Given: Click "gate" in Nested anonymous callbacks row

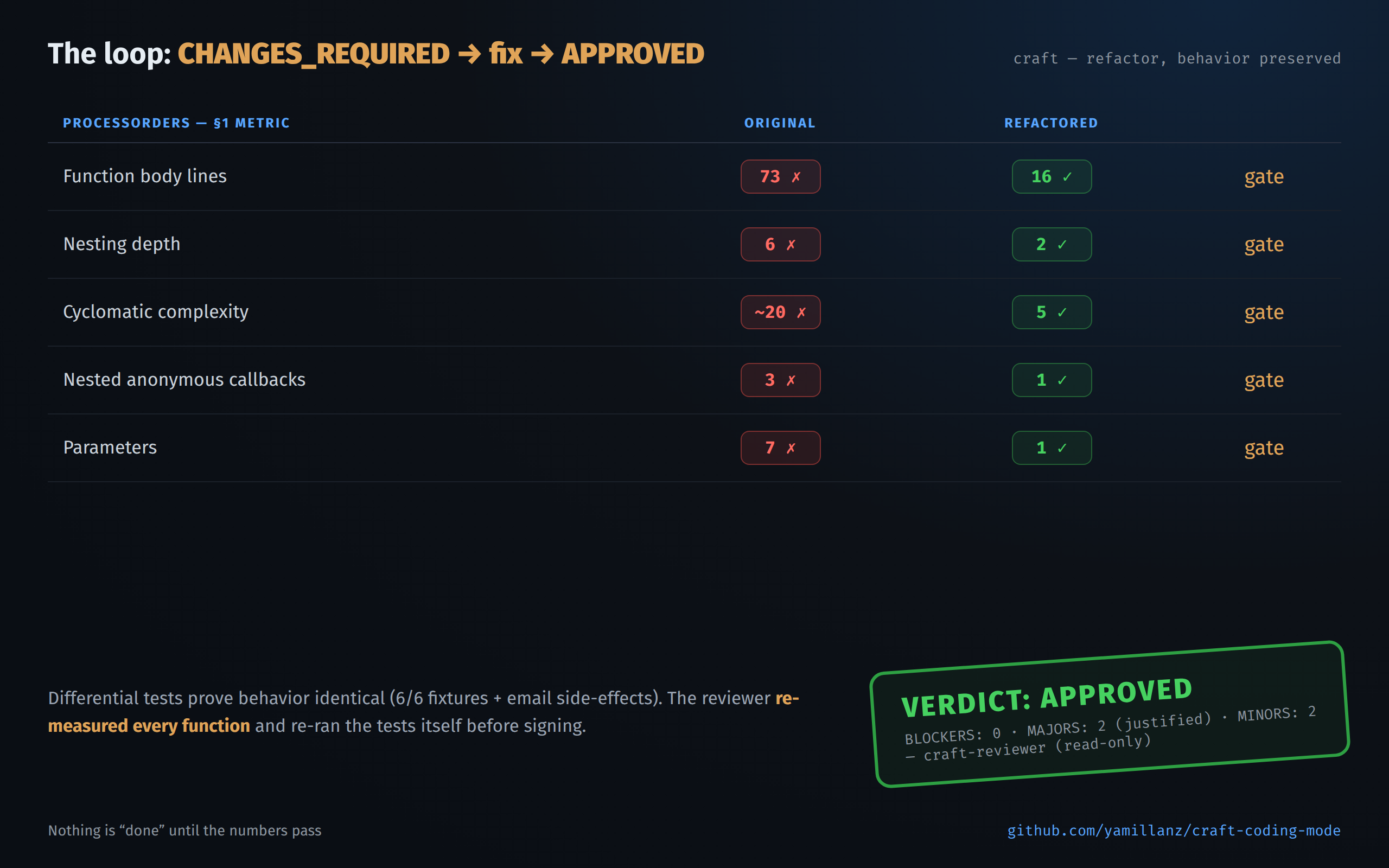Looking at the screenshot, I should pos(1264,381).
